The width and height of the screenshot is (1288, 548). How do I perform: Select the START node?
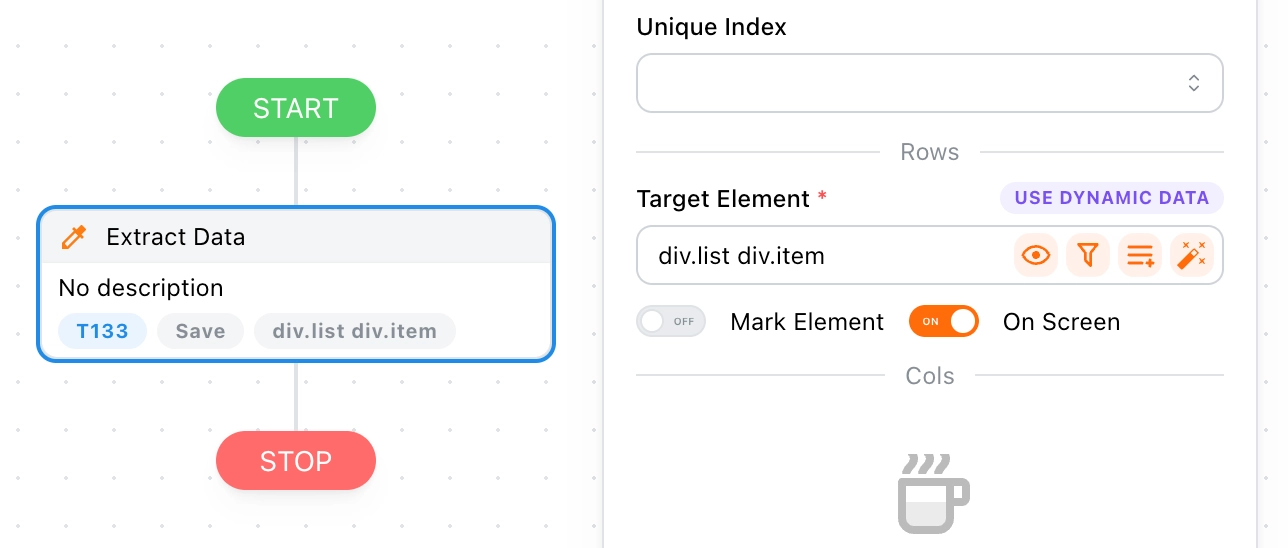pos(296,108)
